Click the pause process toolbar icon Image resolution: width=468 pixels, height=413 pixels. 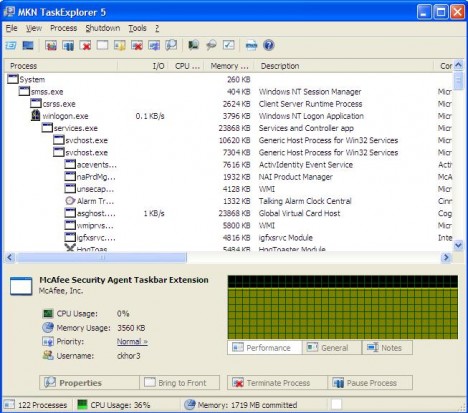tap(68, 45)
